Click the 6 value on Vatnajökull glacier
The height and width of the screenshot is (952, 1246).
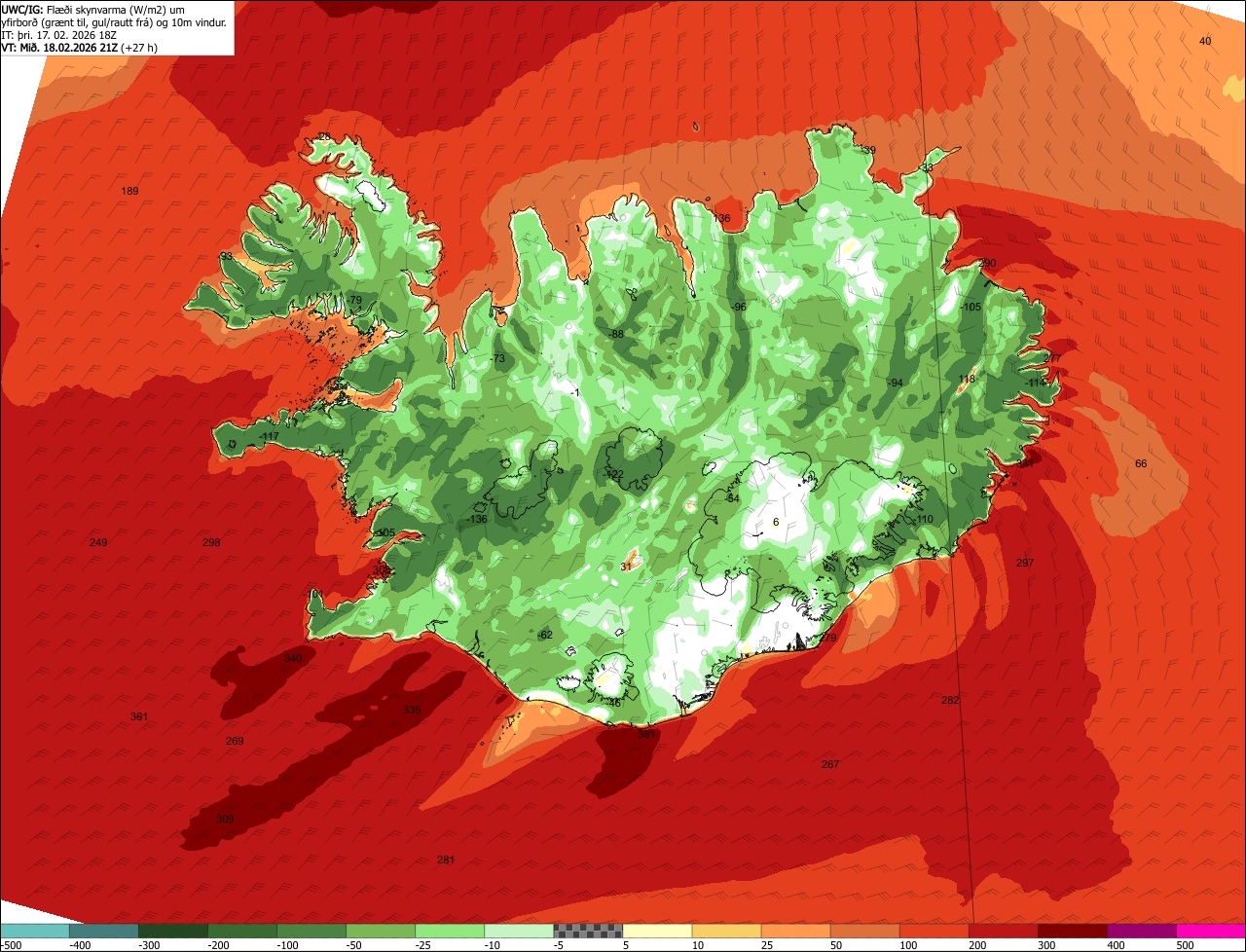(x=776, y=522)
